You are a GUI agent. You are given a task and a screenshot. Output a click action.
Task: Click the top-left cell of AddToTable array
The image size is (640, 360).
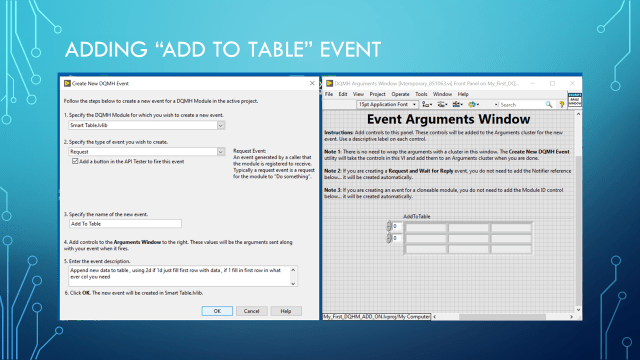pyautogui.click(x=426, y=228)
